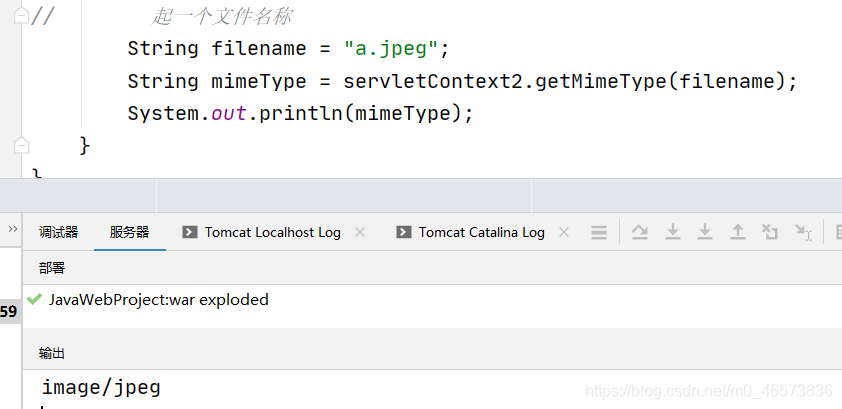Click the console icon on Tomcat Localhost Log tab

click(x=190, y=232)
